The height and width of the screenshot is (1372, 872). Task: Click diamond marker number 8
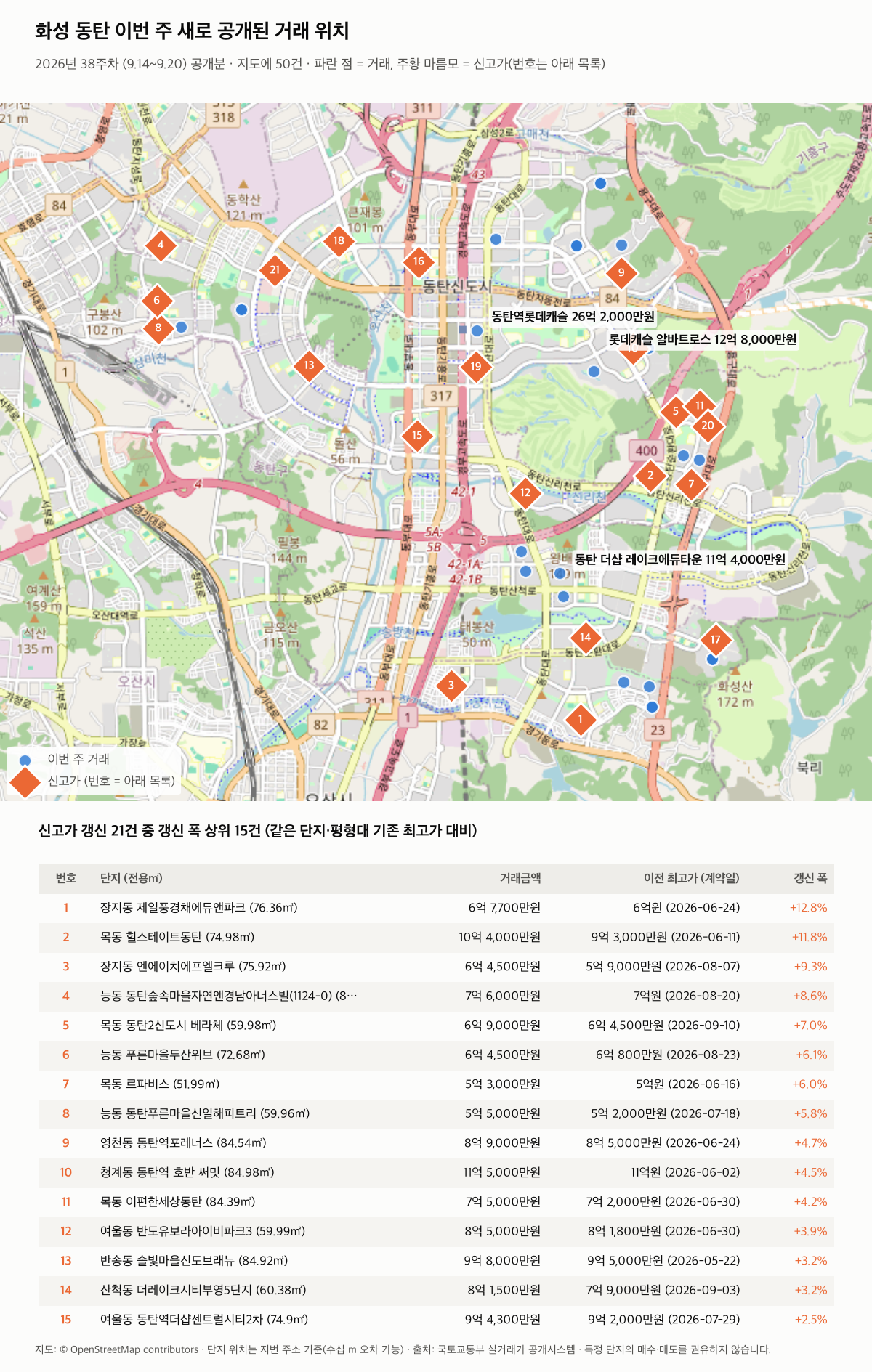[x=158, y=328]
